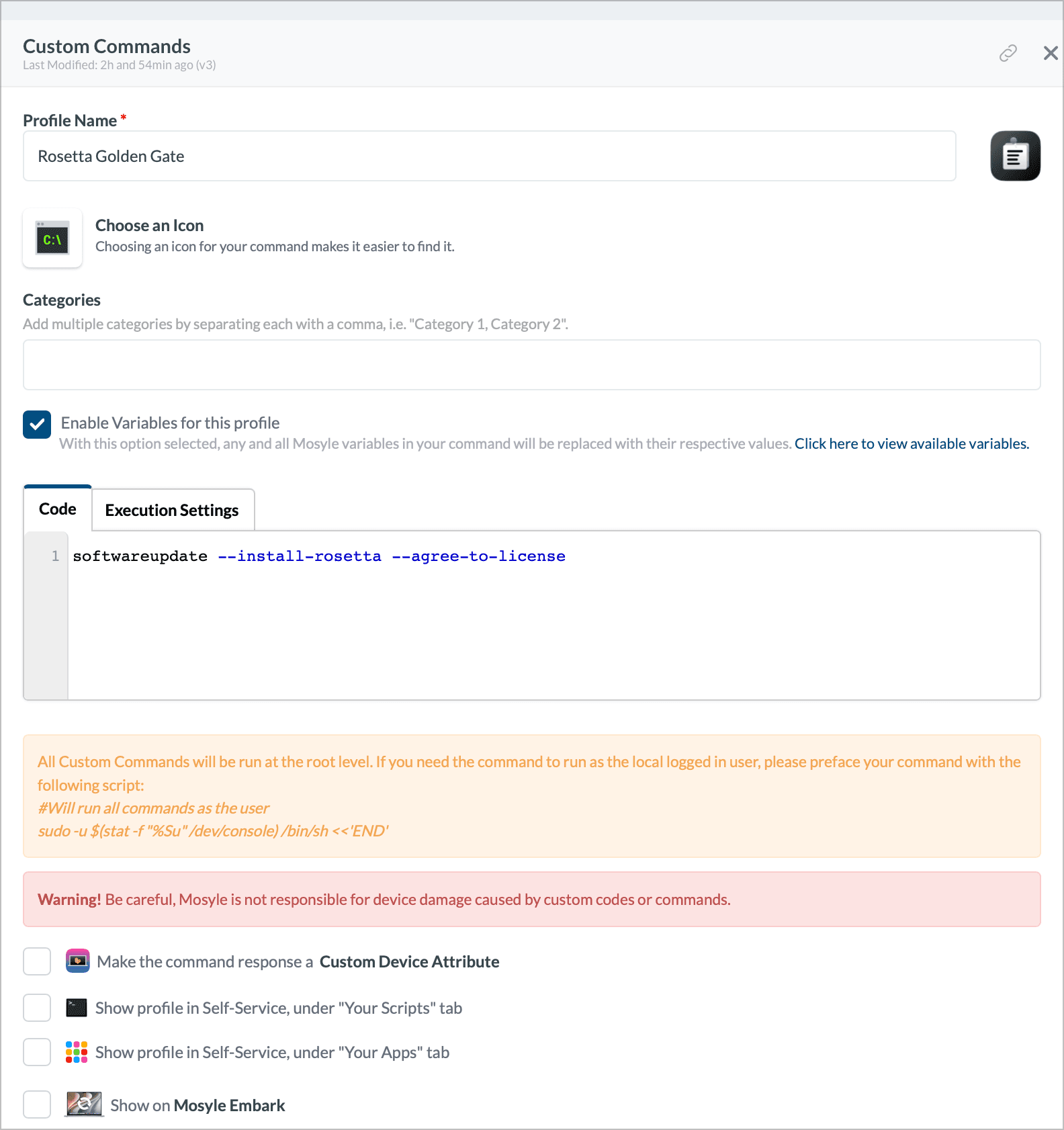Click the Profile Name input field
This screenshot has width=1064, height=1130.
(489, 156)
